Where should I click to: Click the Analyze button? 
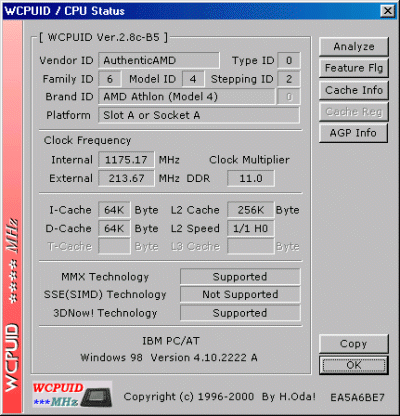[x=354, y=46]
